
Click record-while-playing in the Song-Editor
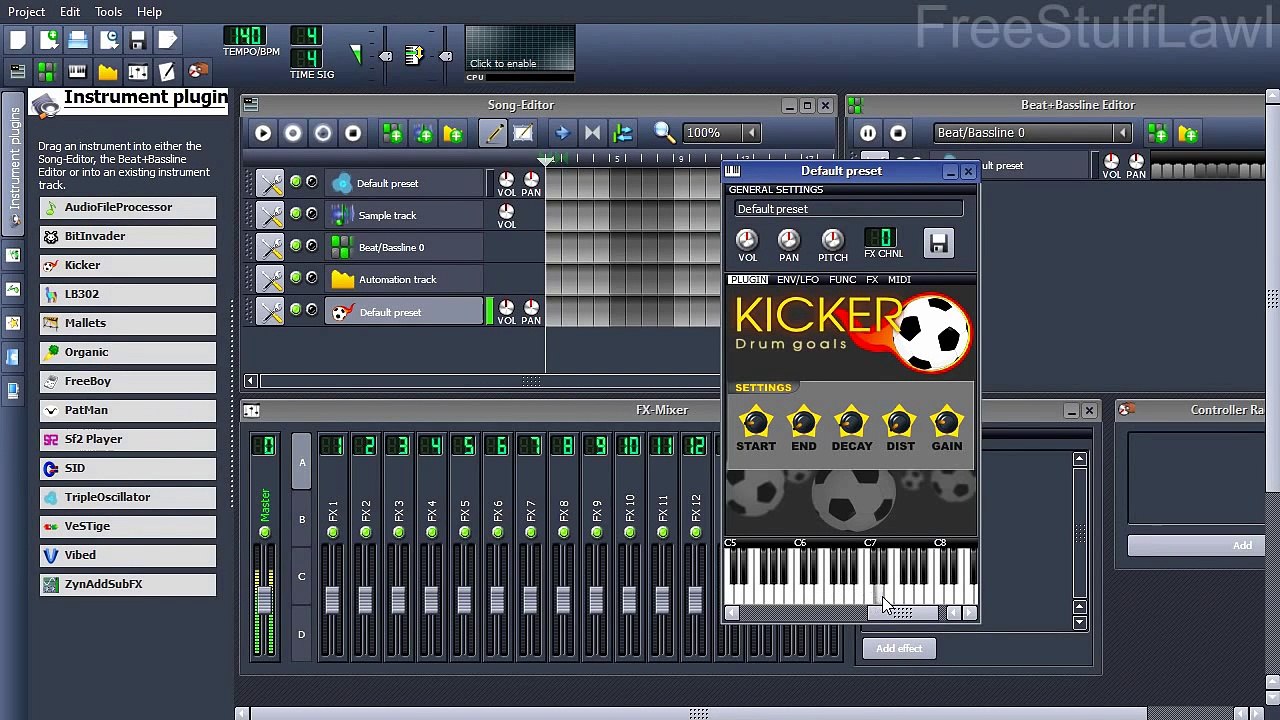(x=323, y=133)
